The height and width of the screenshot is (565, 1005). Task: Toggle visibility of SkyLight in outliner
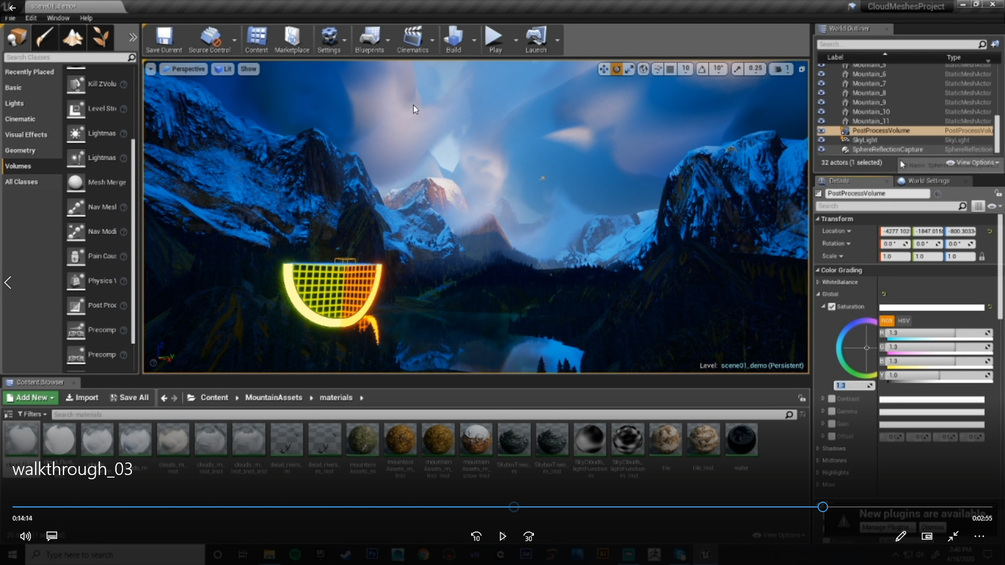822,140
